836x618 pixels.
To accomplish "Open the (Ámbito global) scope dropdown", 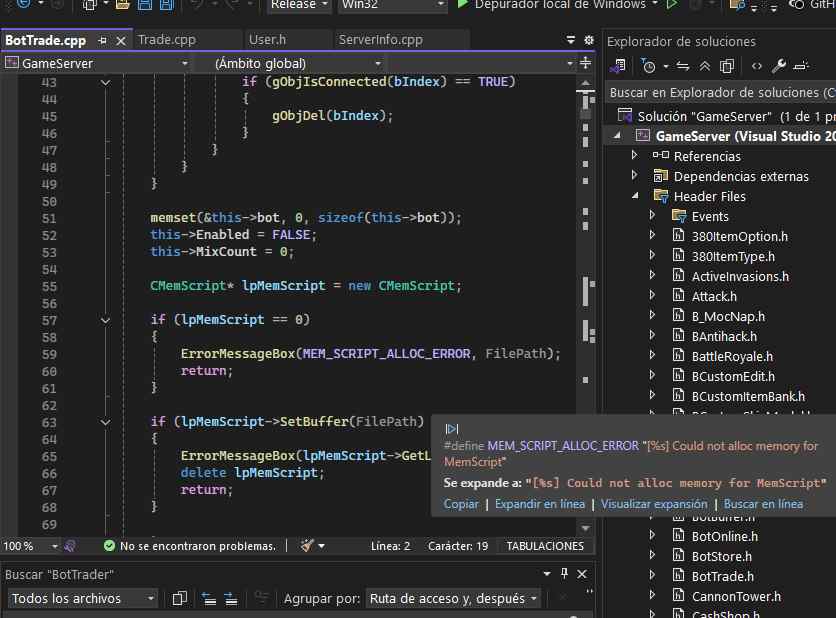I will pos(290,63).
